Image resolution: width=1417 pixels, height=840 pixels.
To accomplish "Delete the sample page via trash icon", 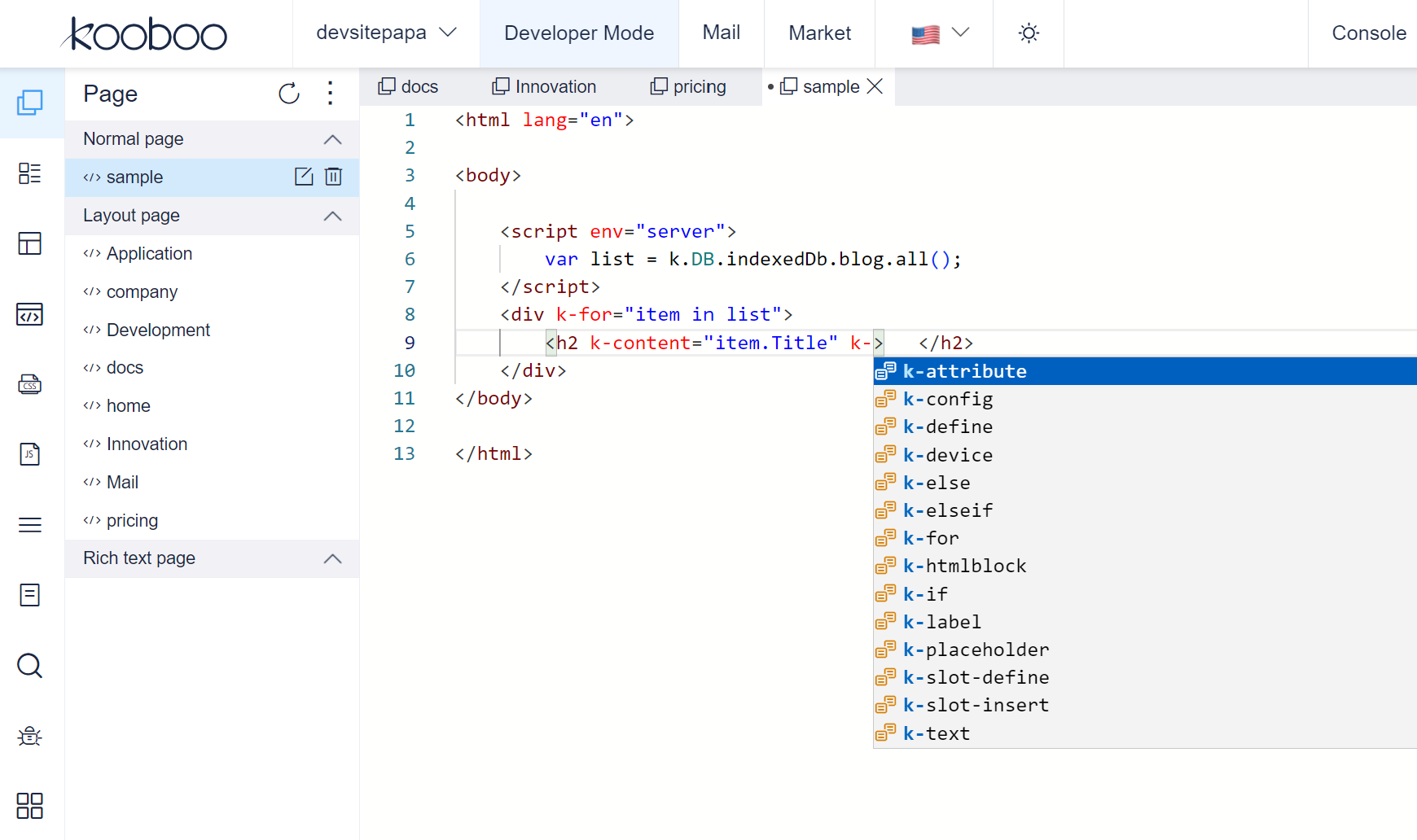I will click(333, 177).
